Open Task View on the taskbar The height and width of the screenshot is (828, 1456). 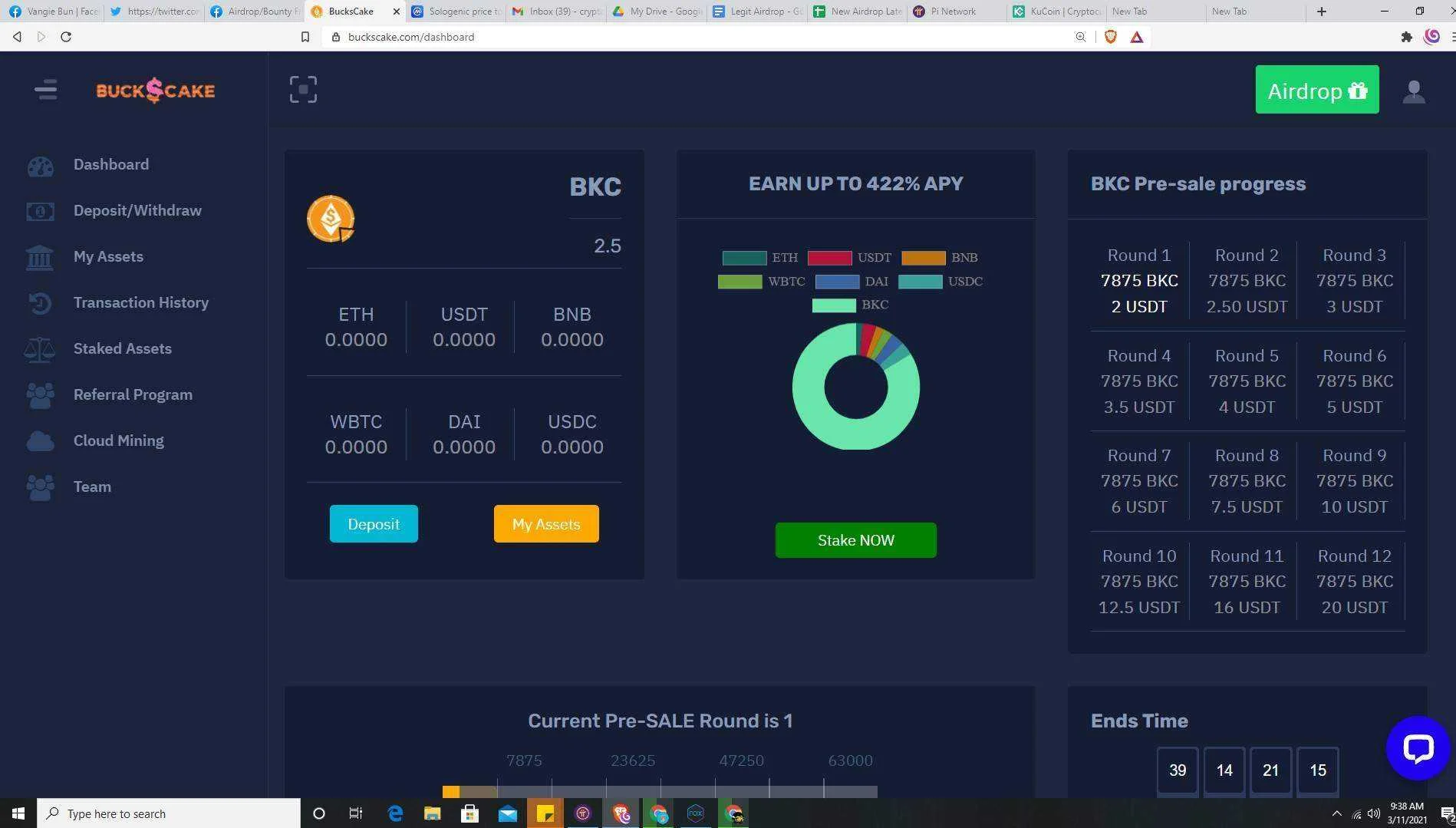click(356, 813)
